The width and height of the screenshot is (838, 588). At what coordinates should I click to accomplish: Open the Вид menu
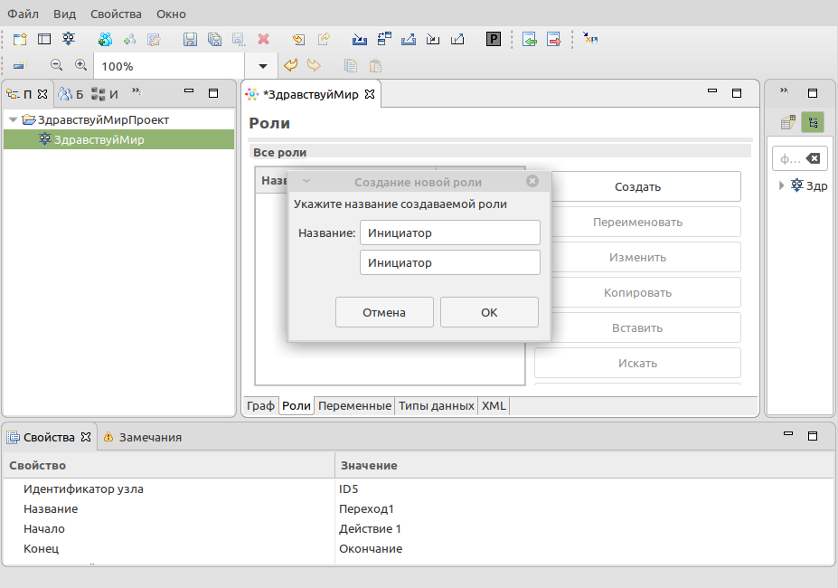coord(64,14)
